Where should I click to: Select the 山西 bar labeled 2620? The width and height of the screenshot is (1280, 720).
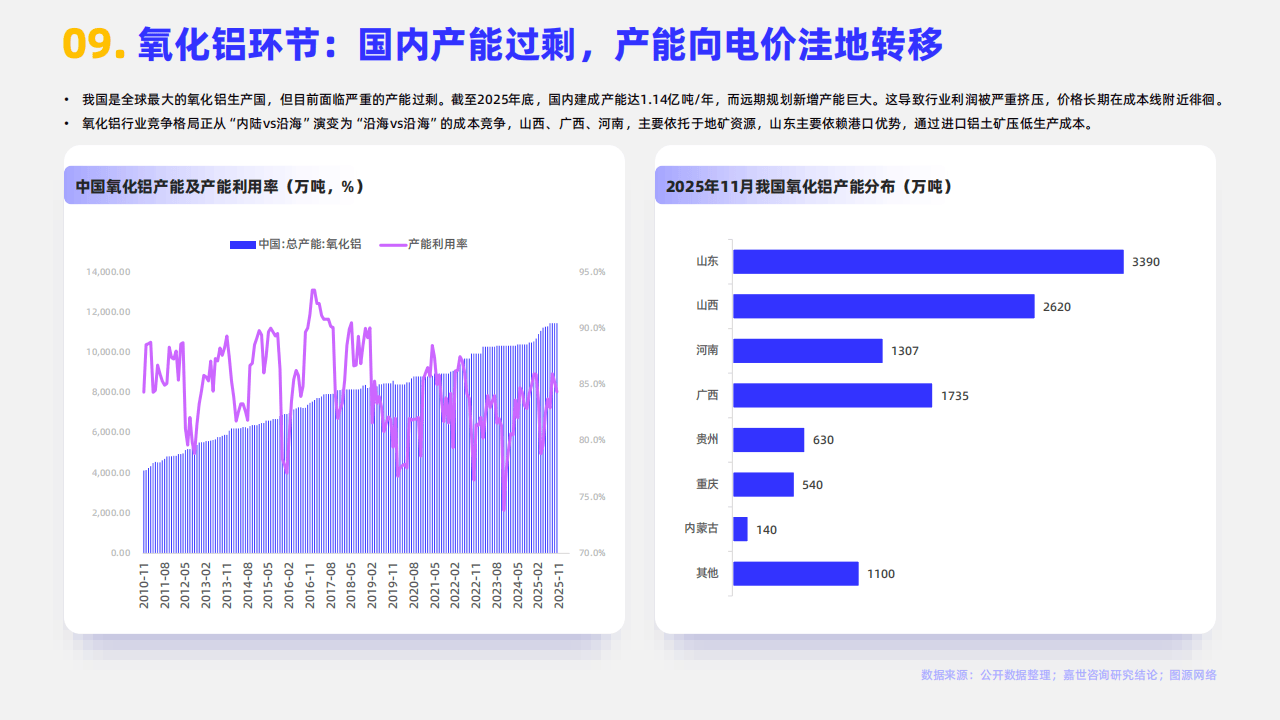pyautogui.click(x=883, y=306)
